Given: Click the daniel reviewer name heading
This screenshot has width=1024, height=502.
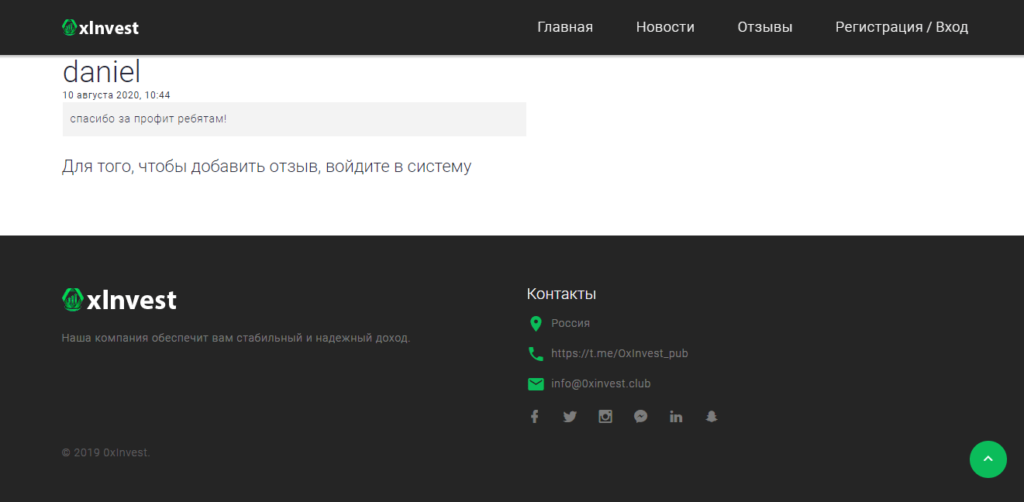Looking at the screenshot, I should 101,72.
